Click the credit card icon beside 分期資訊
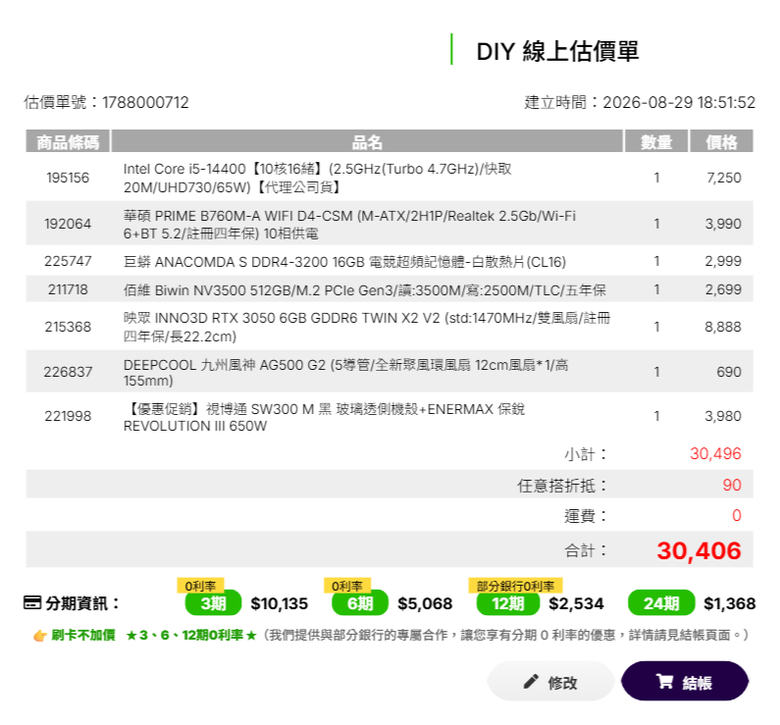Viewport: 780px width, 725px height. 32,603
